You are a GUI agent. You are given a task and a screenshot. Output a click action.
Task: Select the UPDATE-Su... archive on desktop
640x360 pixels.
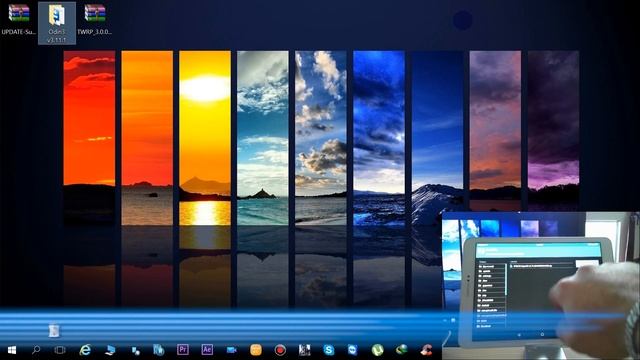pyautogui.click(x=19, y=19)
